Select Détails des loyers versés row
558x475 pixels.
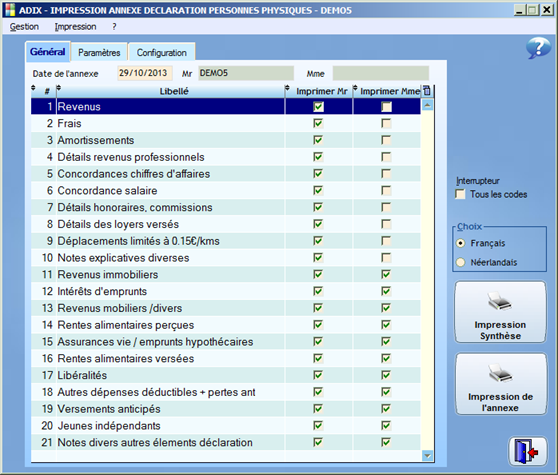click(226, 224)
